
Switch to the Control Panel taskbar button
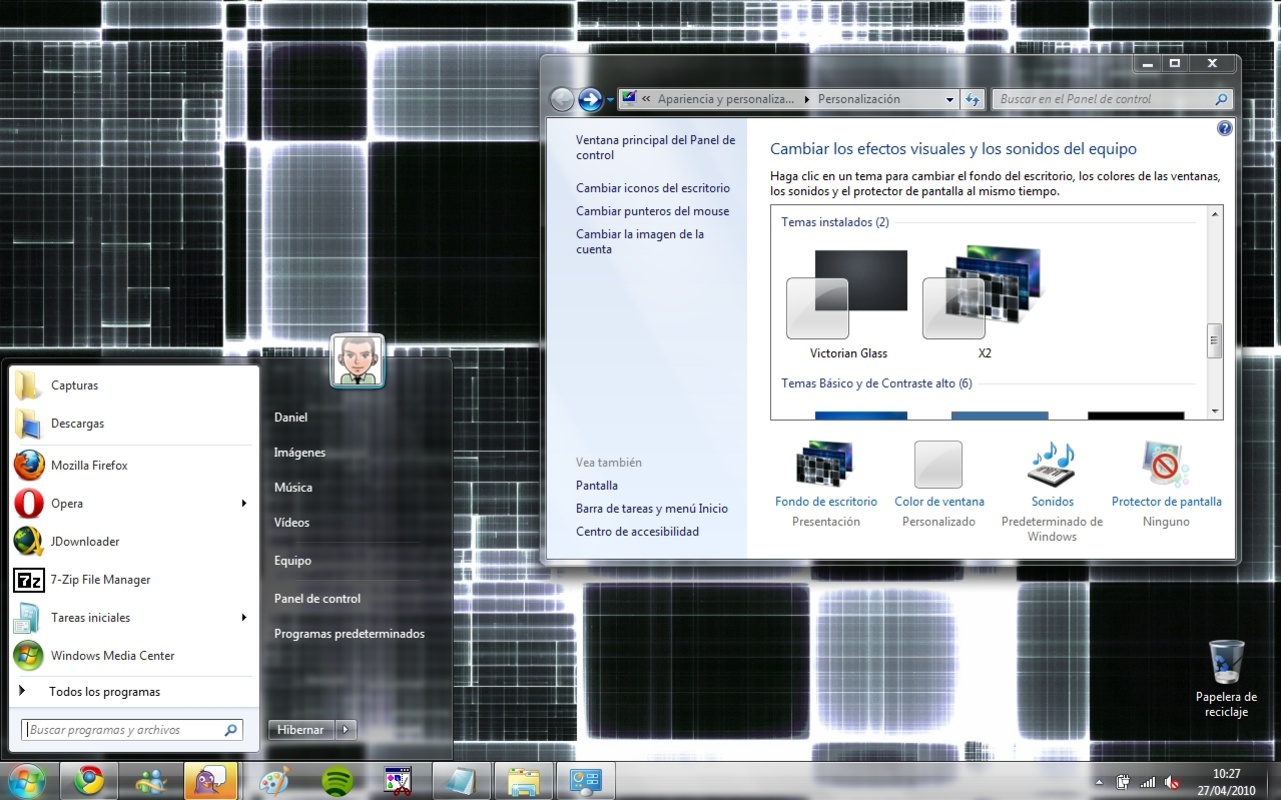coord(584,780)
